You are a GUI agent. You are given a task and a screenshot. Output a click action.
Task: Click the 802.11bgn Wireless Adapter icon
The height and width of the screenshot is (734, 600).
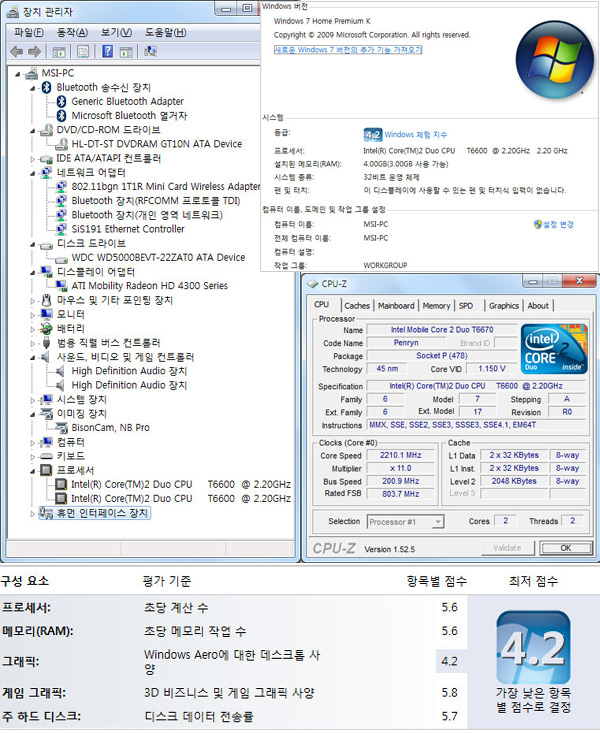[x=61, y=187]
